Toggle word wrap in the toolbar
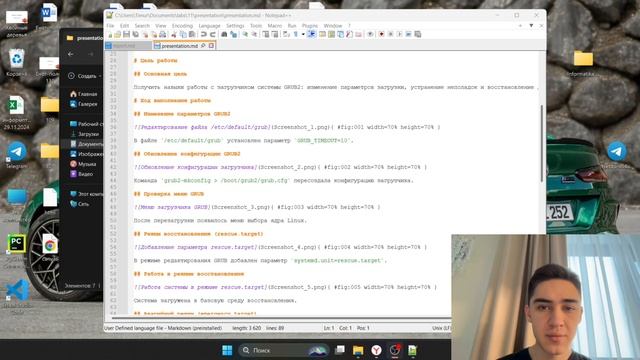Screen dimensions: 640x360 coord(287,34)
